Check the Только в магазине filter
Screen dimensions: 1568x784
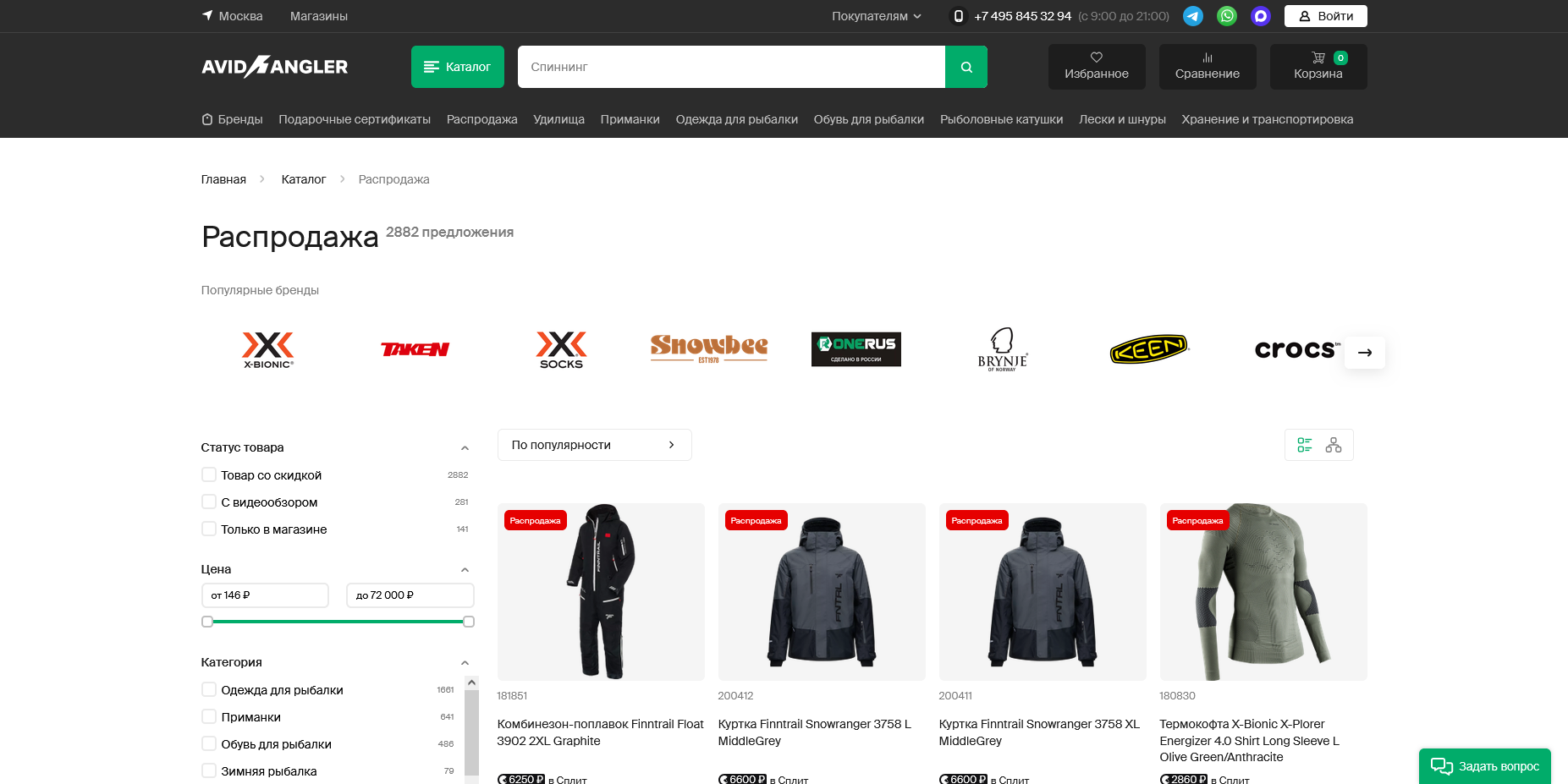point(209,529)
